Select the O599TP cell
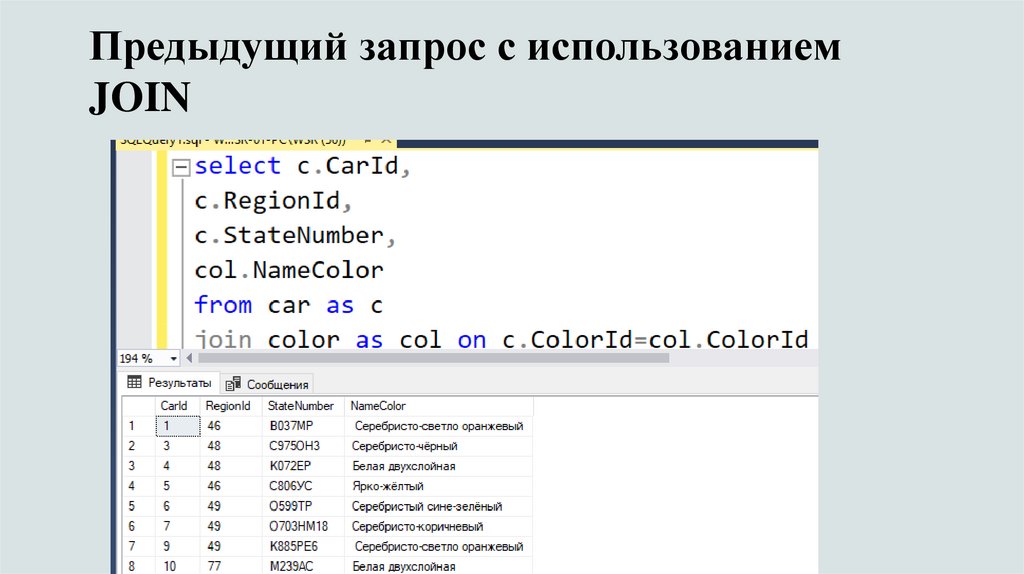 pyautogui.click(x=303, y=506)
